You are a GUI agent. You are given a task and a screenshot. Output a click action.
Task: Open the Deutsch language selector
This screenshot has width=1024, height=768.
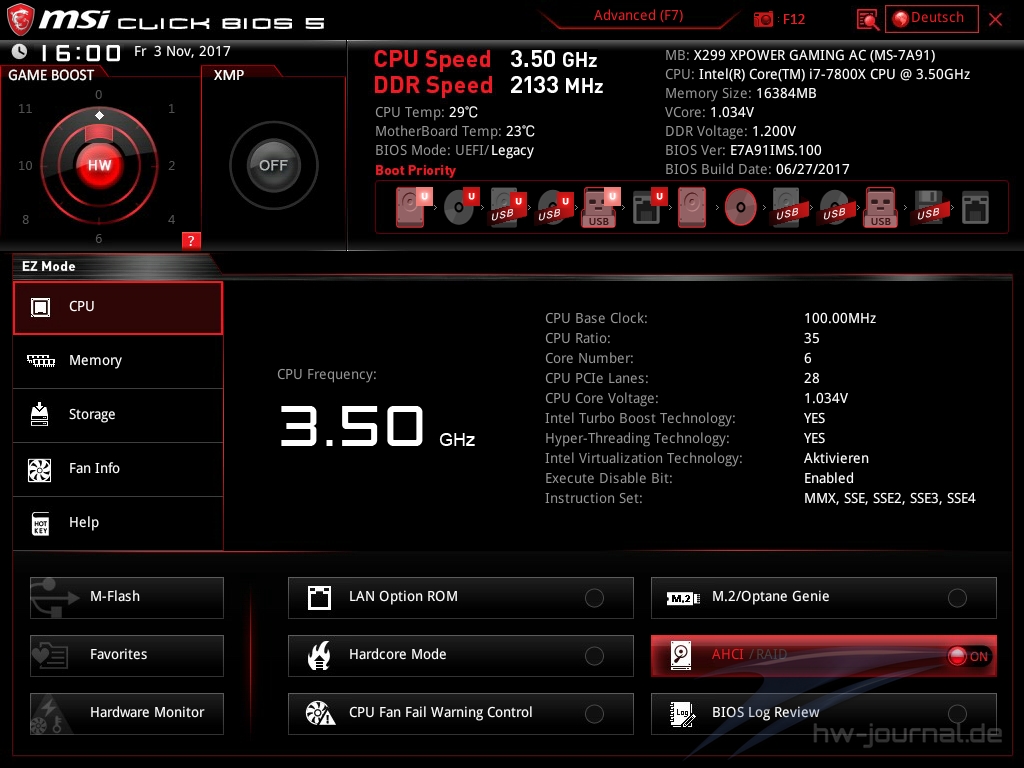(931, 18)
